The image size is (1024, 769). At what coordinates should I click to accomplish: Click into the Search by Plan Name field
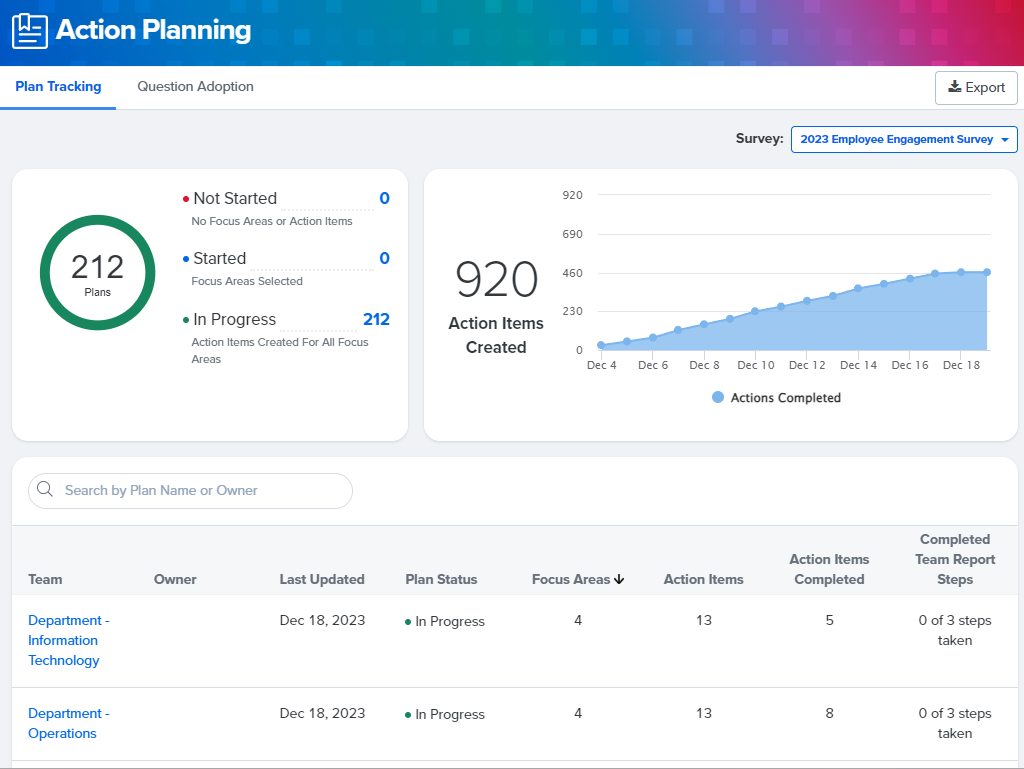pyautogui.click(x=200, y=490)
